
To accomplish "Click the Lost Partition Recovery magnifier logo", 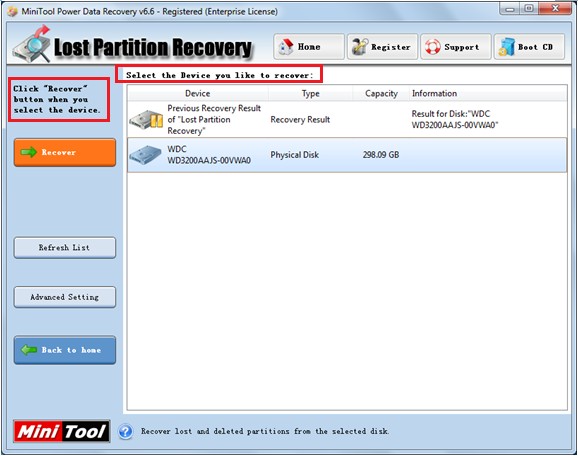I will point(31,44).
